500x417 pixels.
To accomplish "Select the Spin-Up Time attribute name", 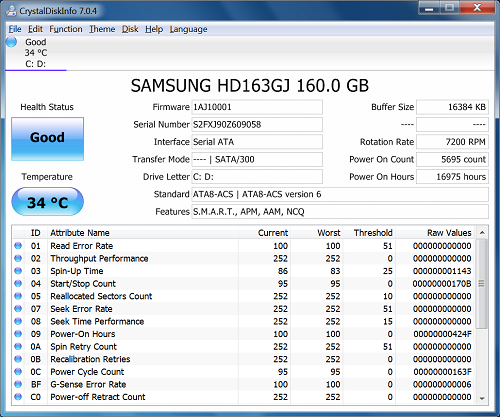I will (77, 271).
